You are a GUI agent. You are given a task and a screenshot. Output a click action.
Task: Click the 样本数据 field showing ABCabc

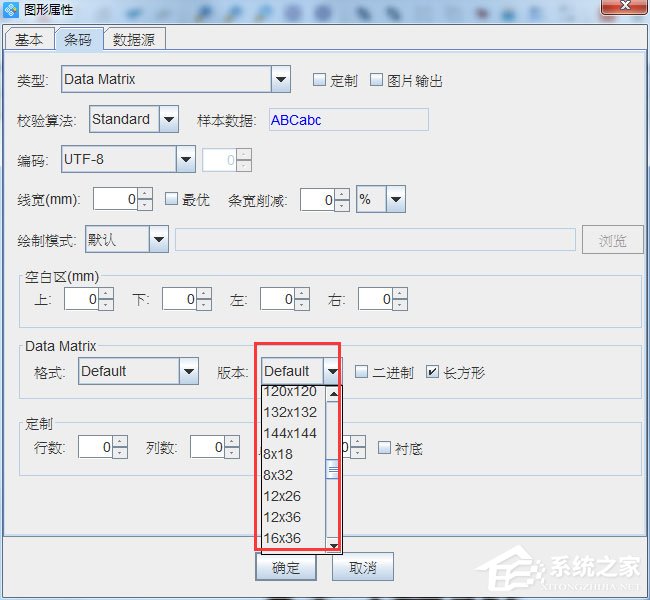click(349, 120)
